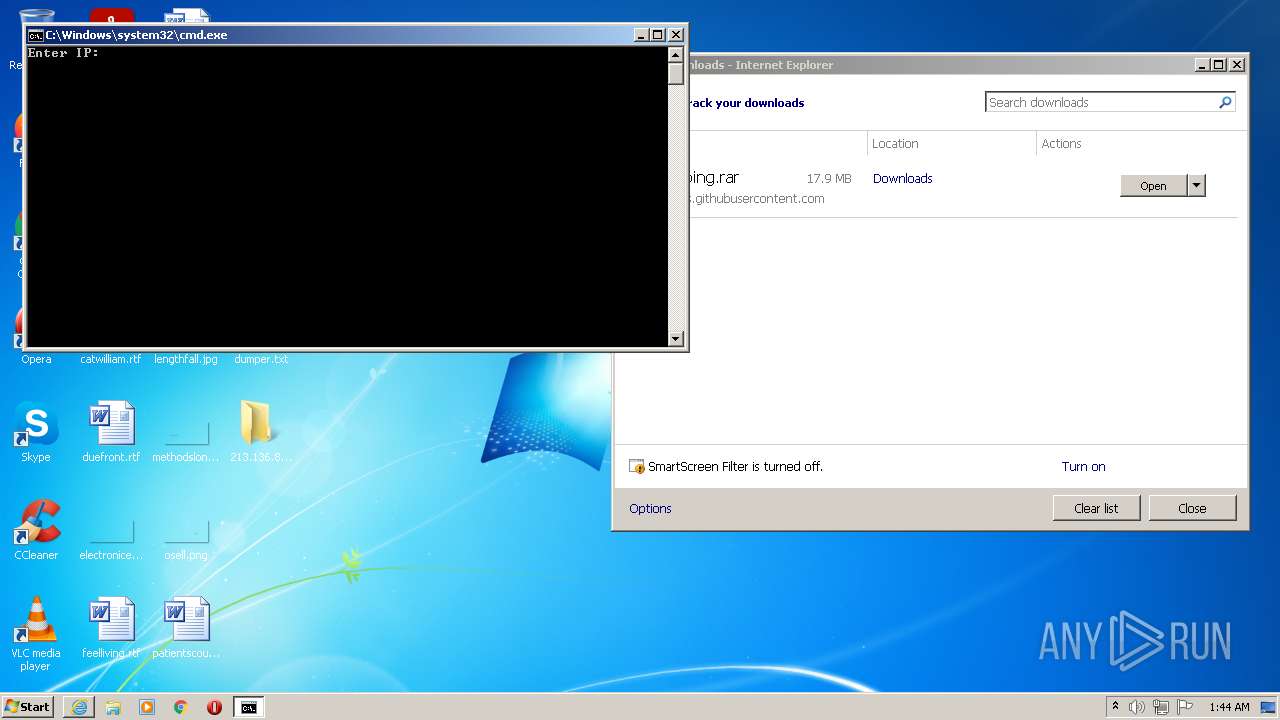
Task: Open the Downloads location link
Action: pos(902,179)
